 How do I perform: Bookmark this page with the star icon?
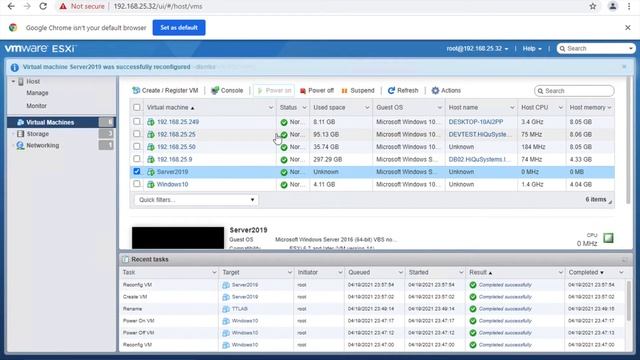593,6
